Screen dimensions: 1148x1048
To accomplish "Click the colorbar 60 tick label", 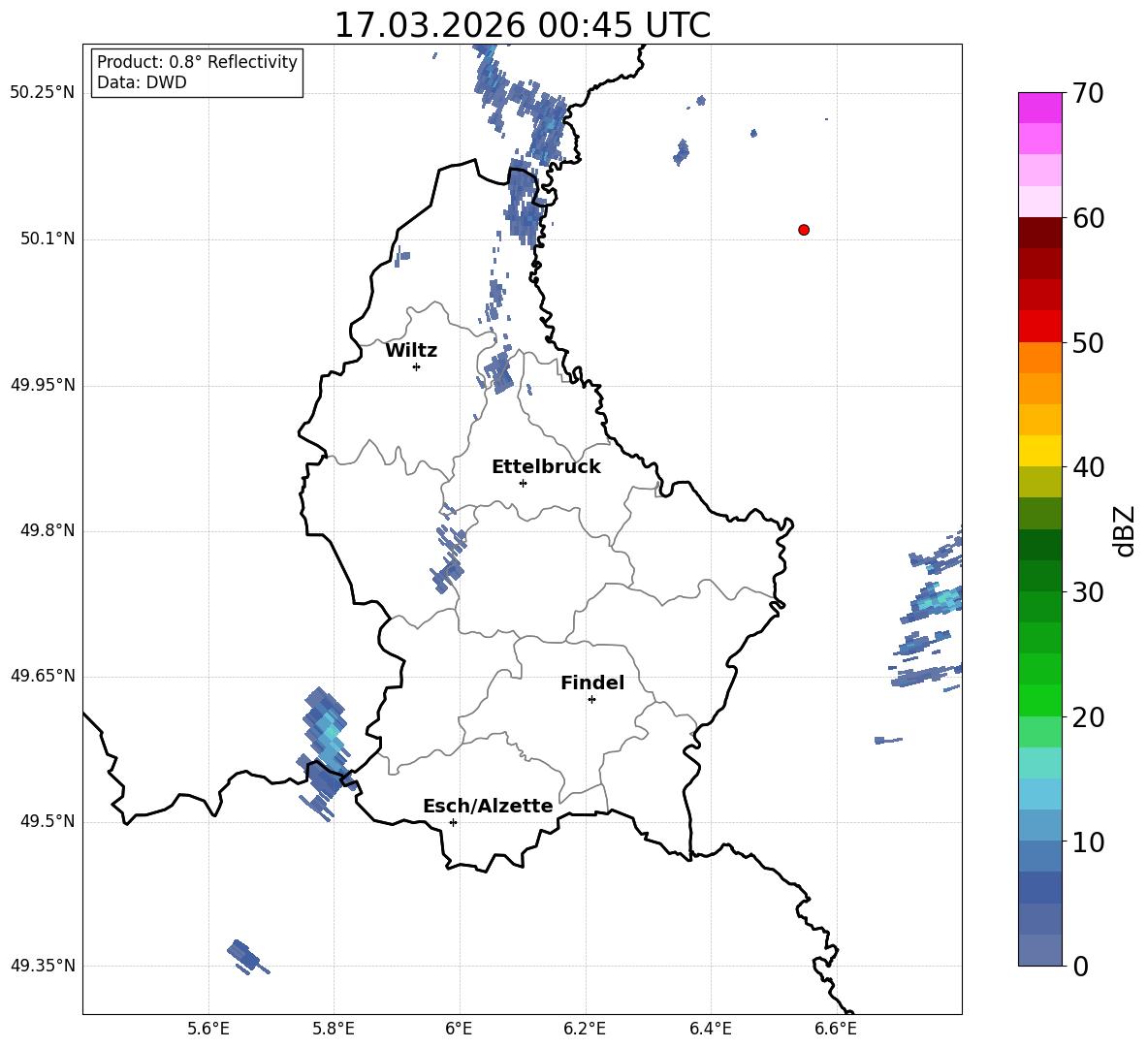I will (1088, 218).
